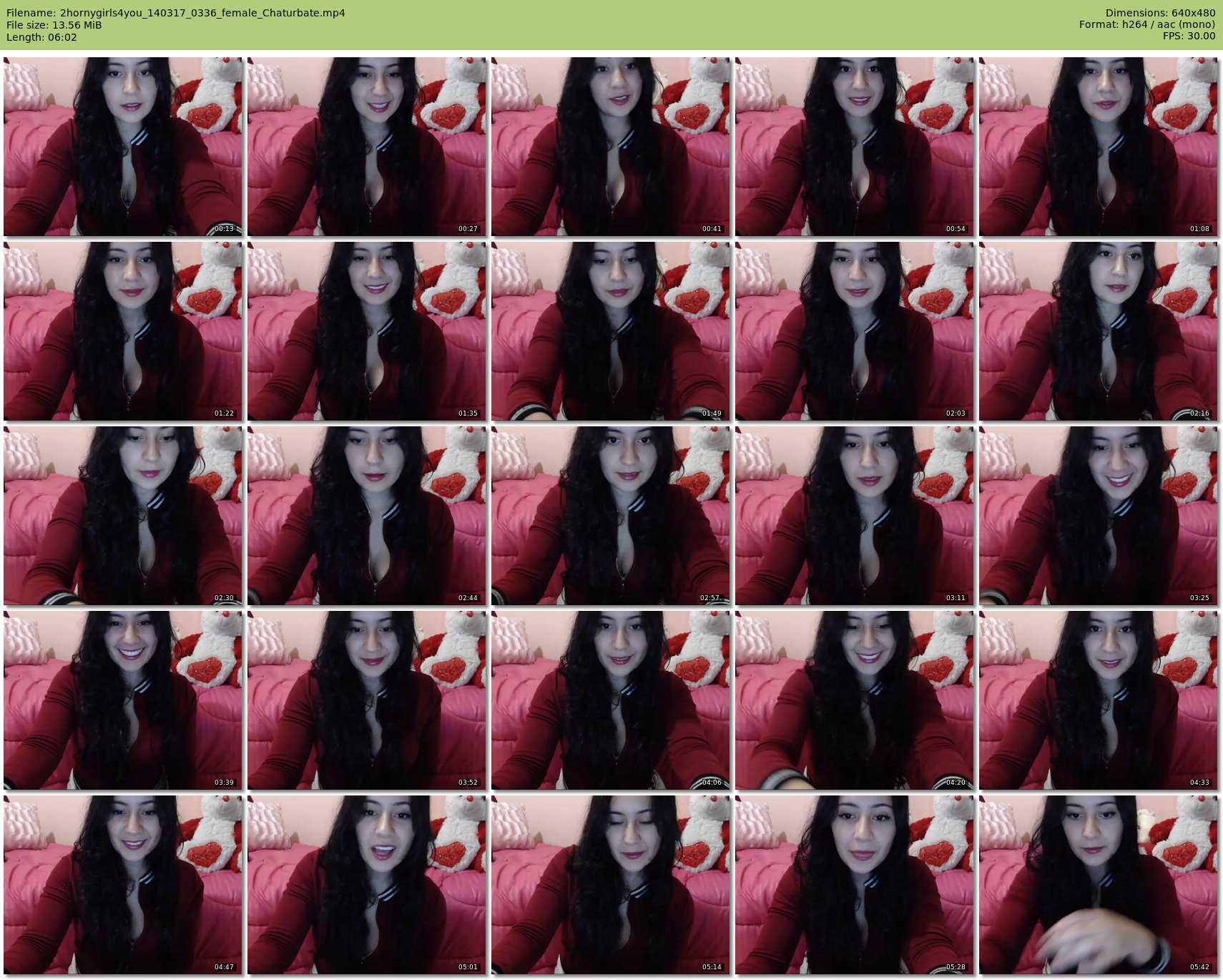Choose the frame stamped 02:03

pos(855,331)
